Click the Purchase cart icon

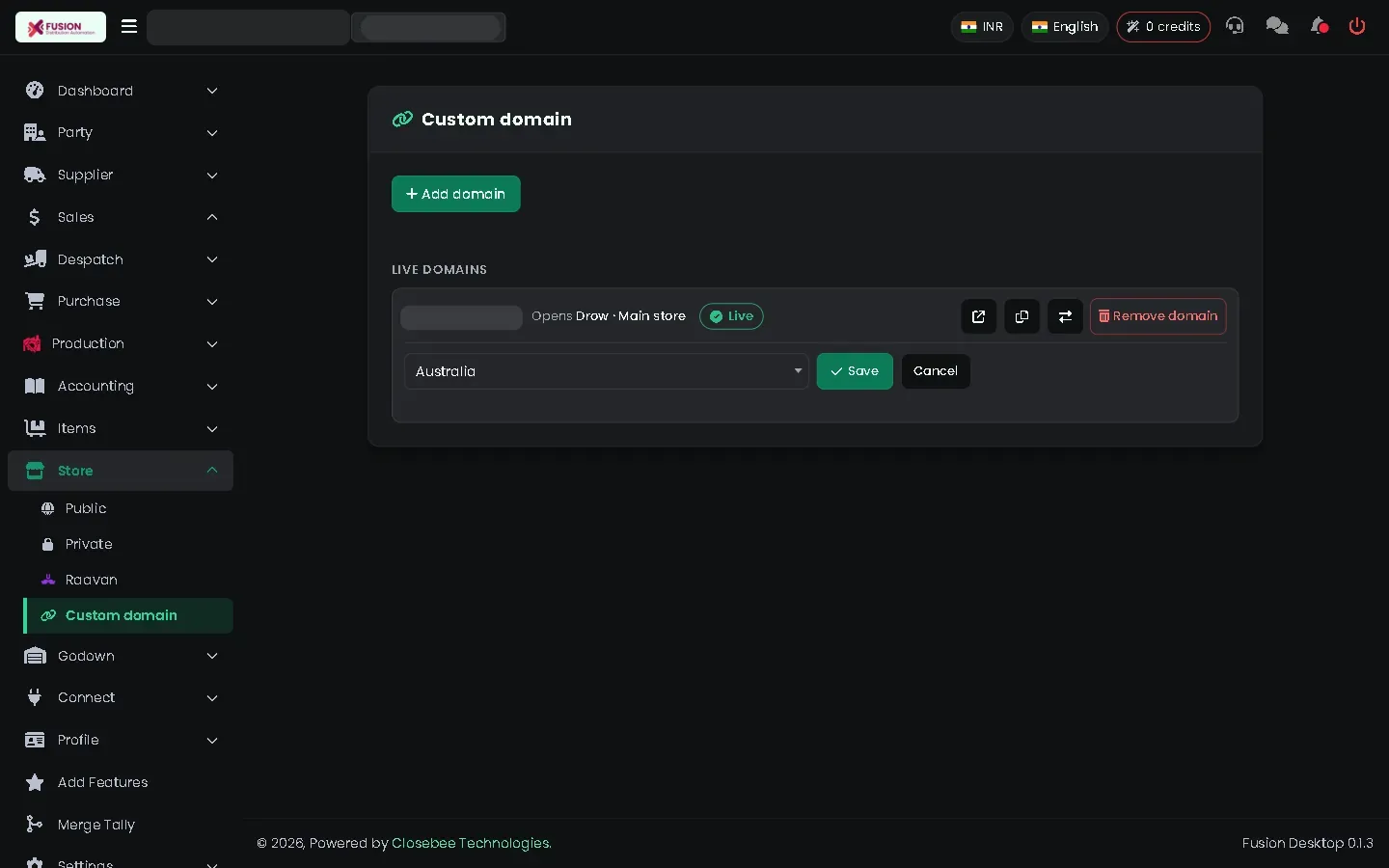(35, 301)
